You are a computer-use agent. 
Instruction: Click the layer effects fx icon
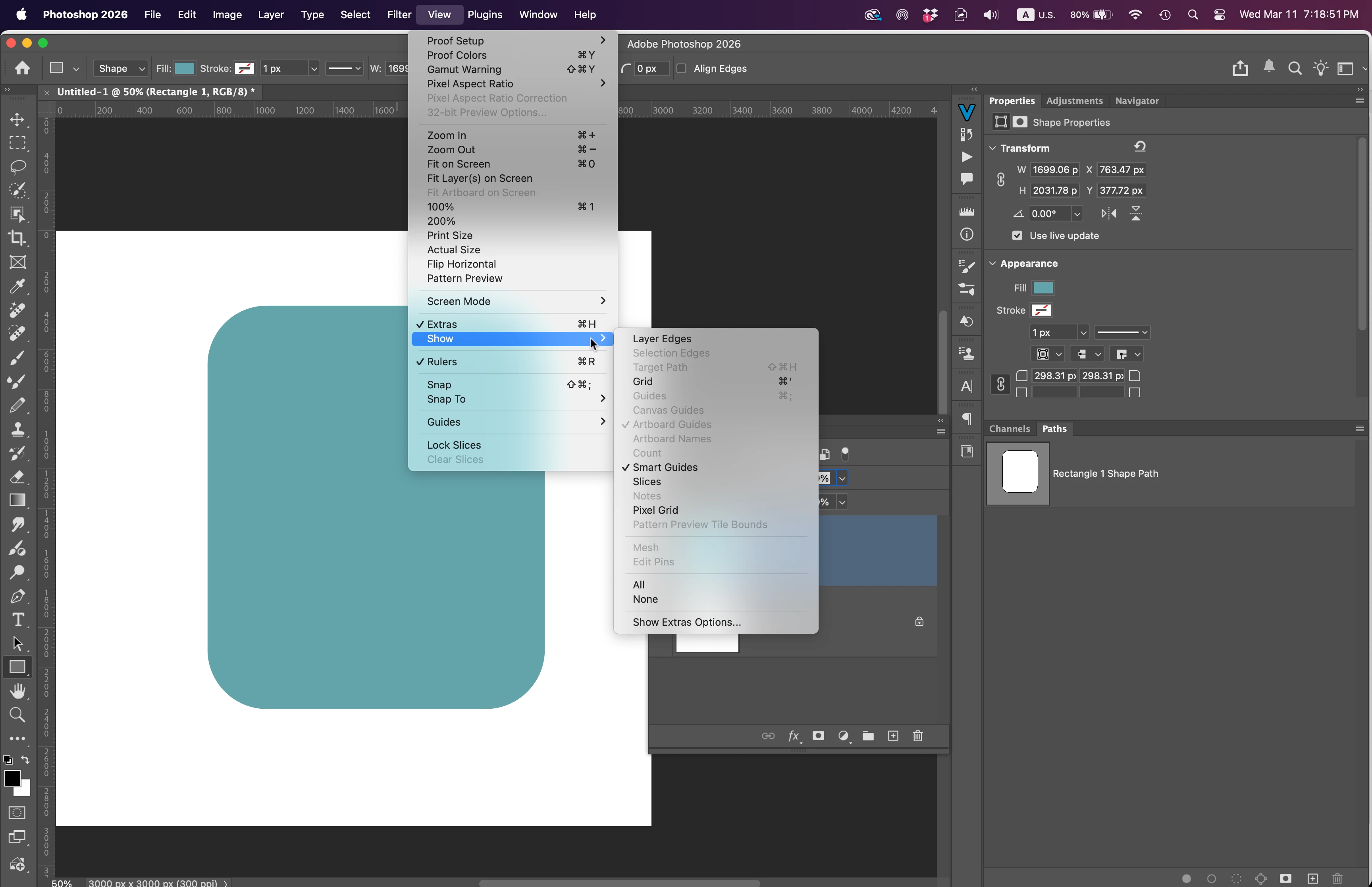click(793, 736)
